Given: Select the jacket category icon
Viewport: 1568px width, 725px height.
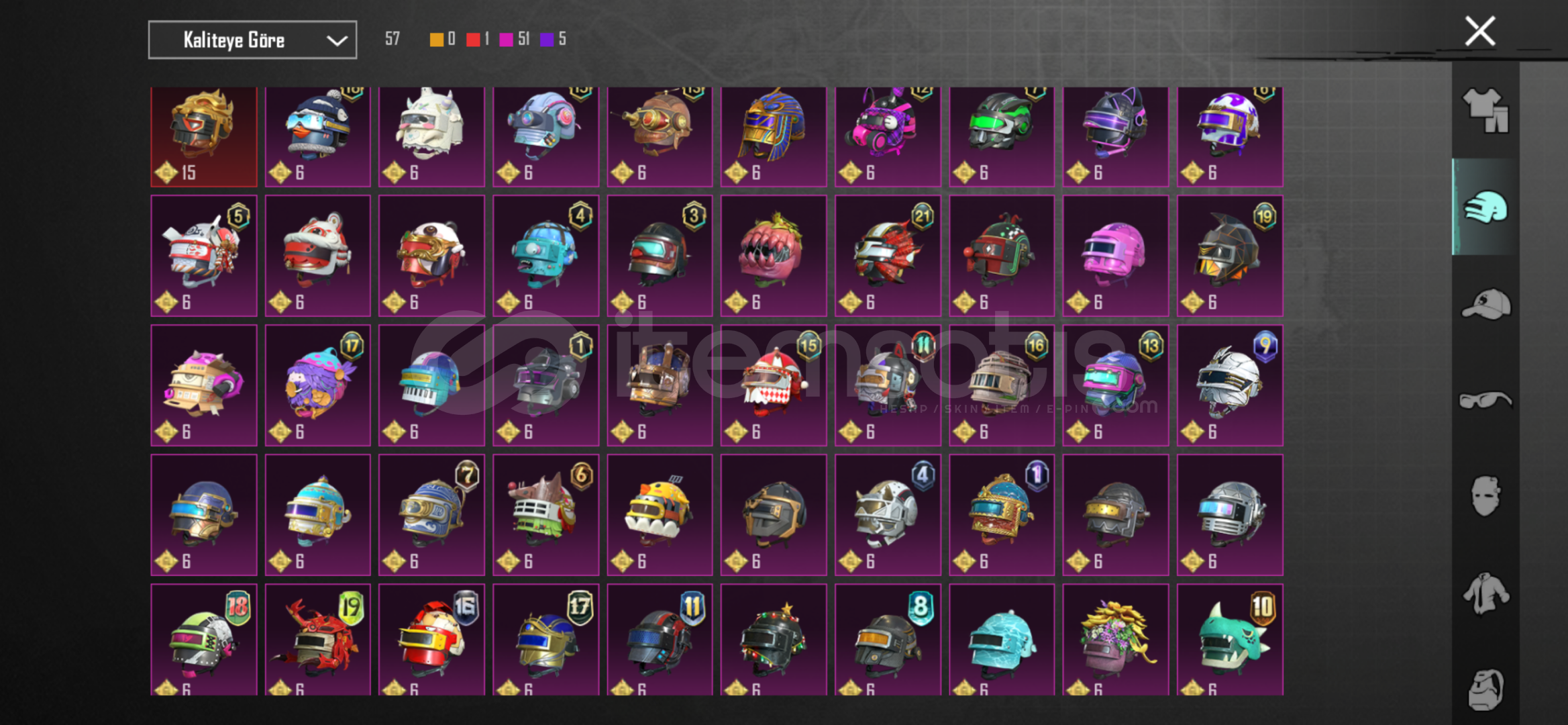Looking at the screenshot, I should [x=1485, y=593].
